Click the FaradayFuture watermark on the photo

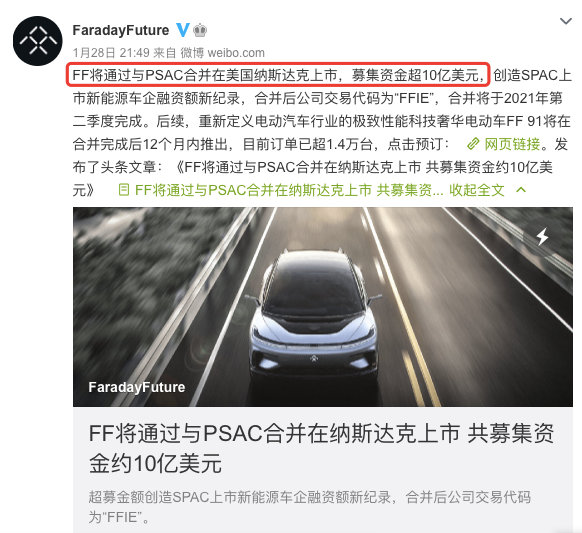tap(137, 387)
